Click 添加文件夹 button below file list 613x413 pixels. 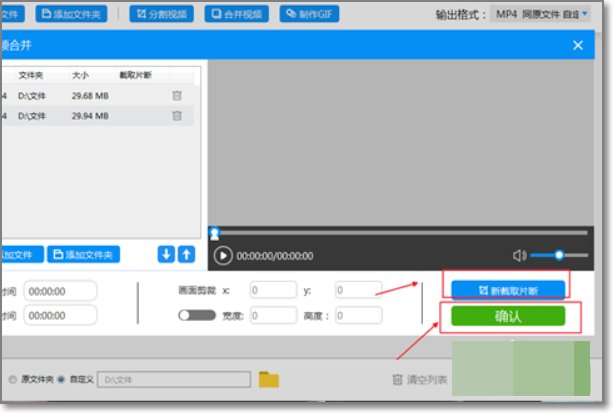84,255
